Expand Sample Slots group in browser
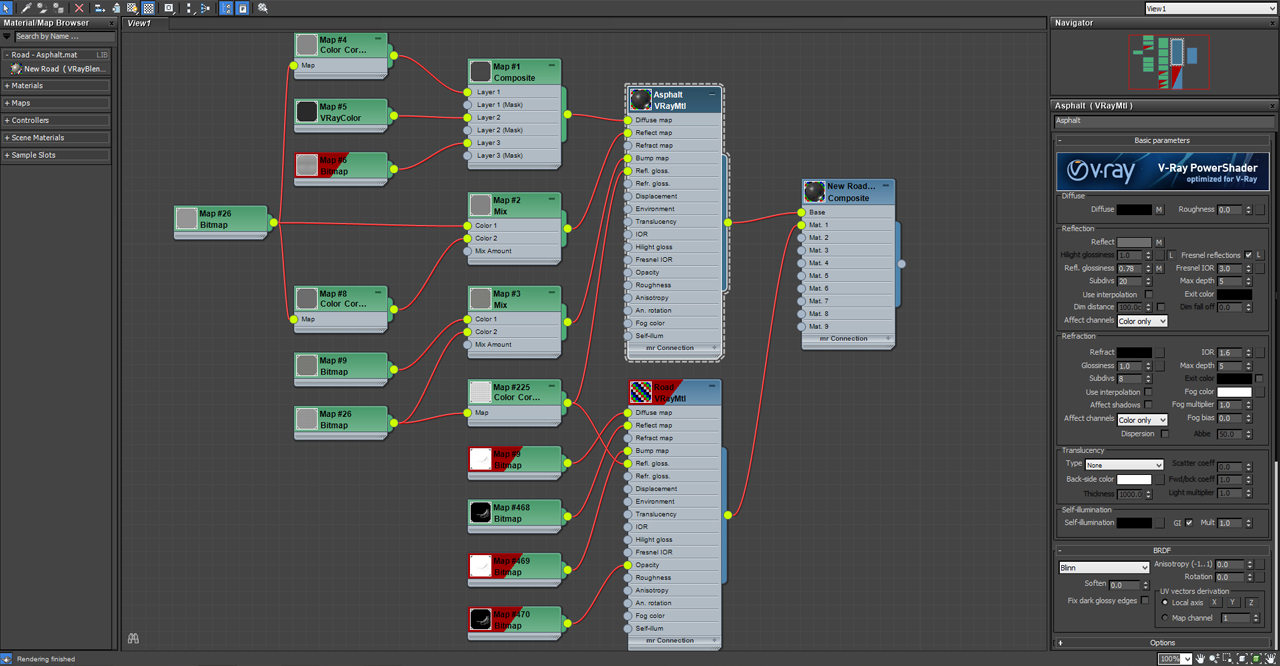Image resolution: width=1280 pixels, height=666 pixels. pos(56,155)
